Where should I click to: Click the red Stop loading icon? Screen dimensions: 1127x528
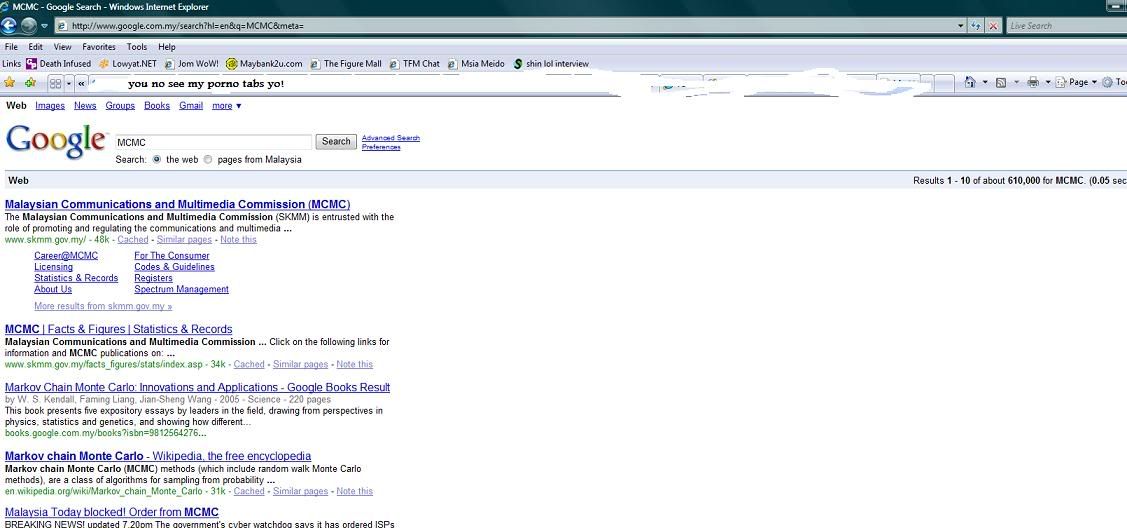pos(993,26)
